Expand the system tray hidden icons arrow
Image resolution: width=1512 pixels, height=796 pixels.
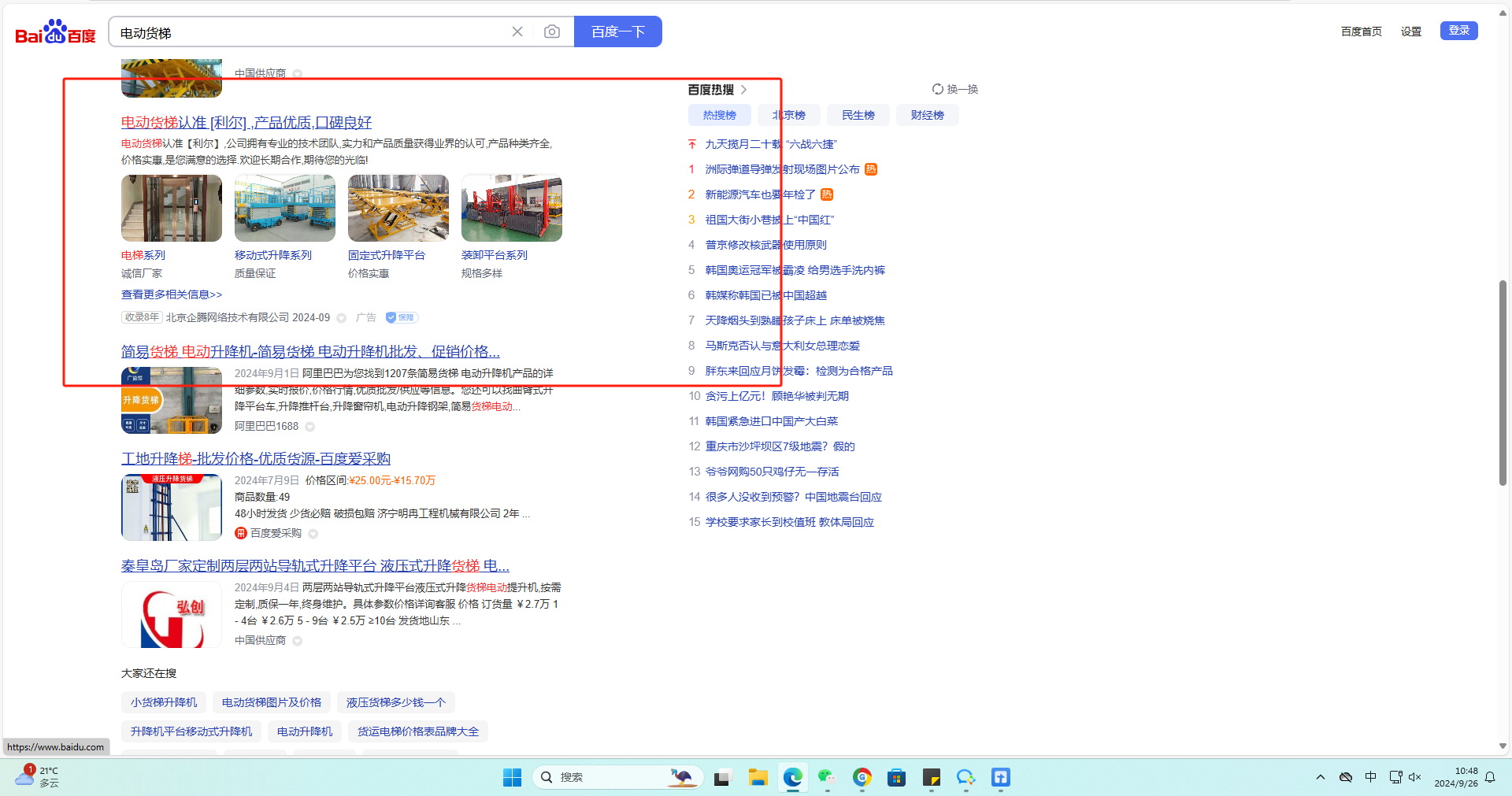coord(1320,778)
